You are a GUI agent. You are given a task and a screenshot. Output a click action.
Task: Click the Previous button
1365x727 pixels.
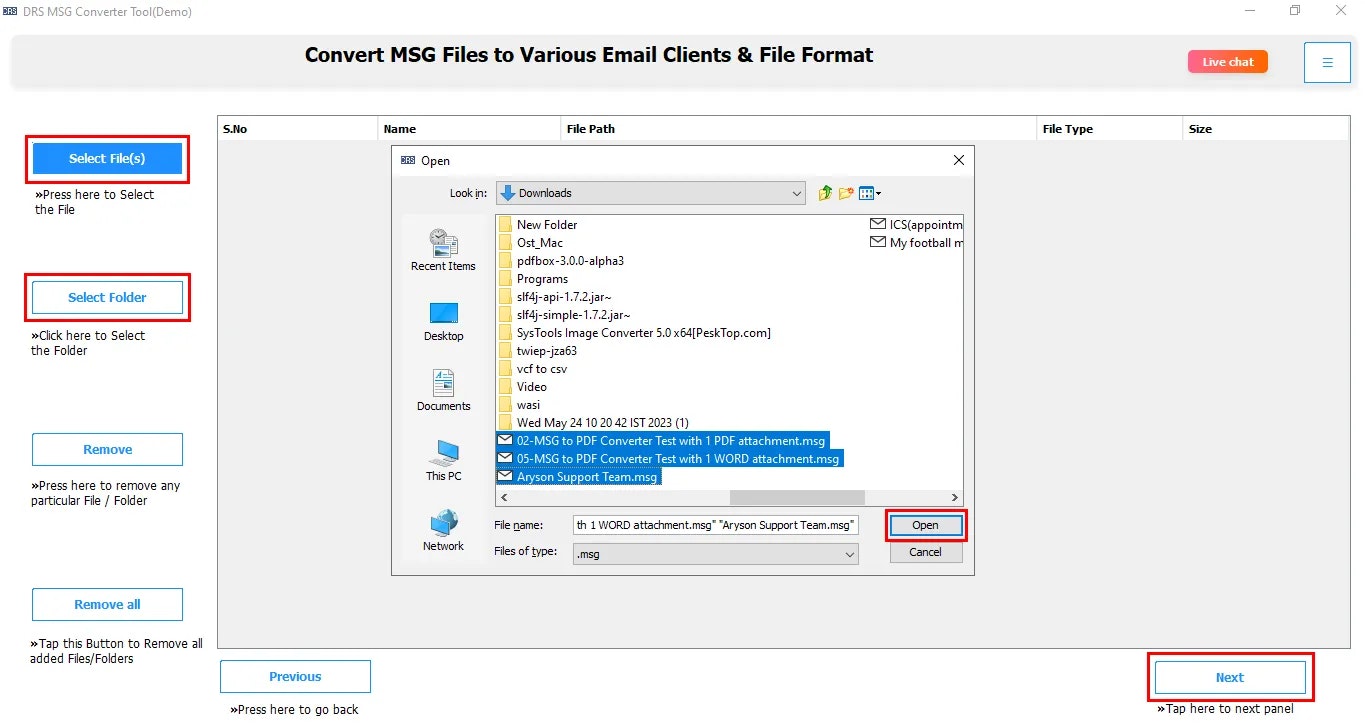point(295,676)
